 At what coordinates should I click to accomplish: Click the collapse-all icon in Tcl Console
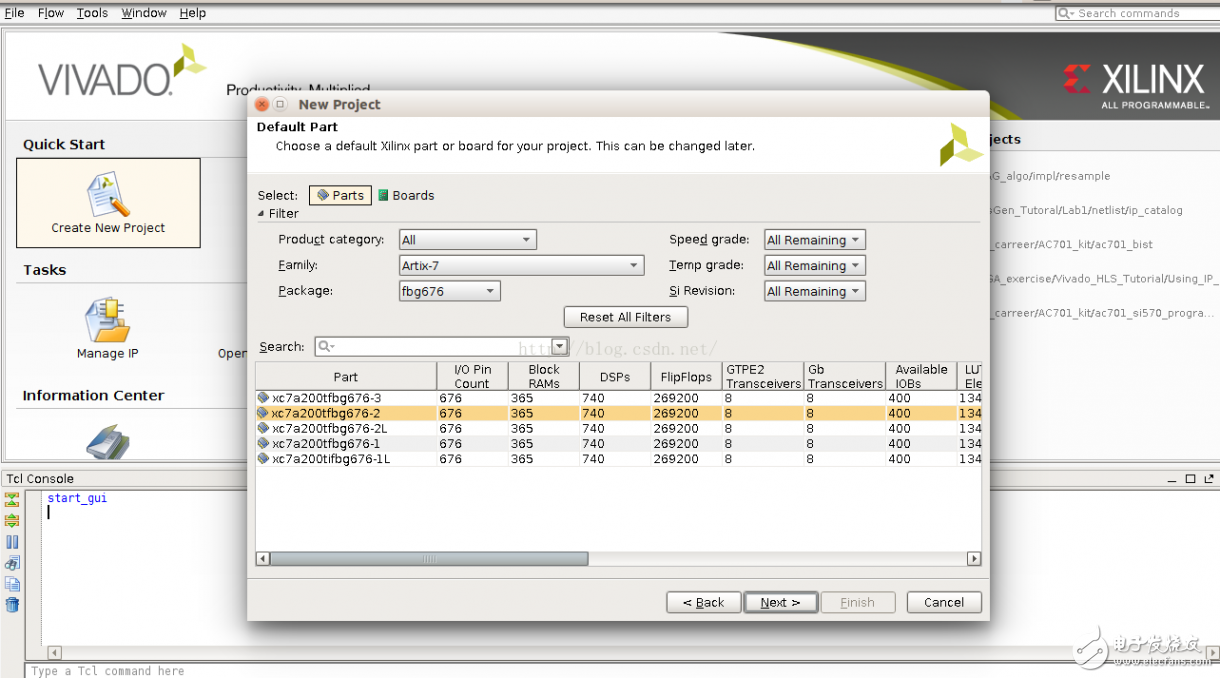(x=12, y=499)
